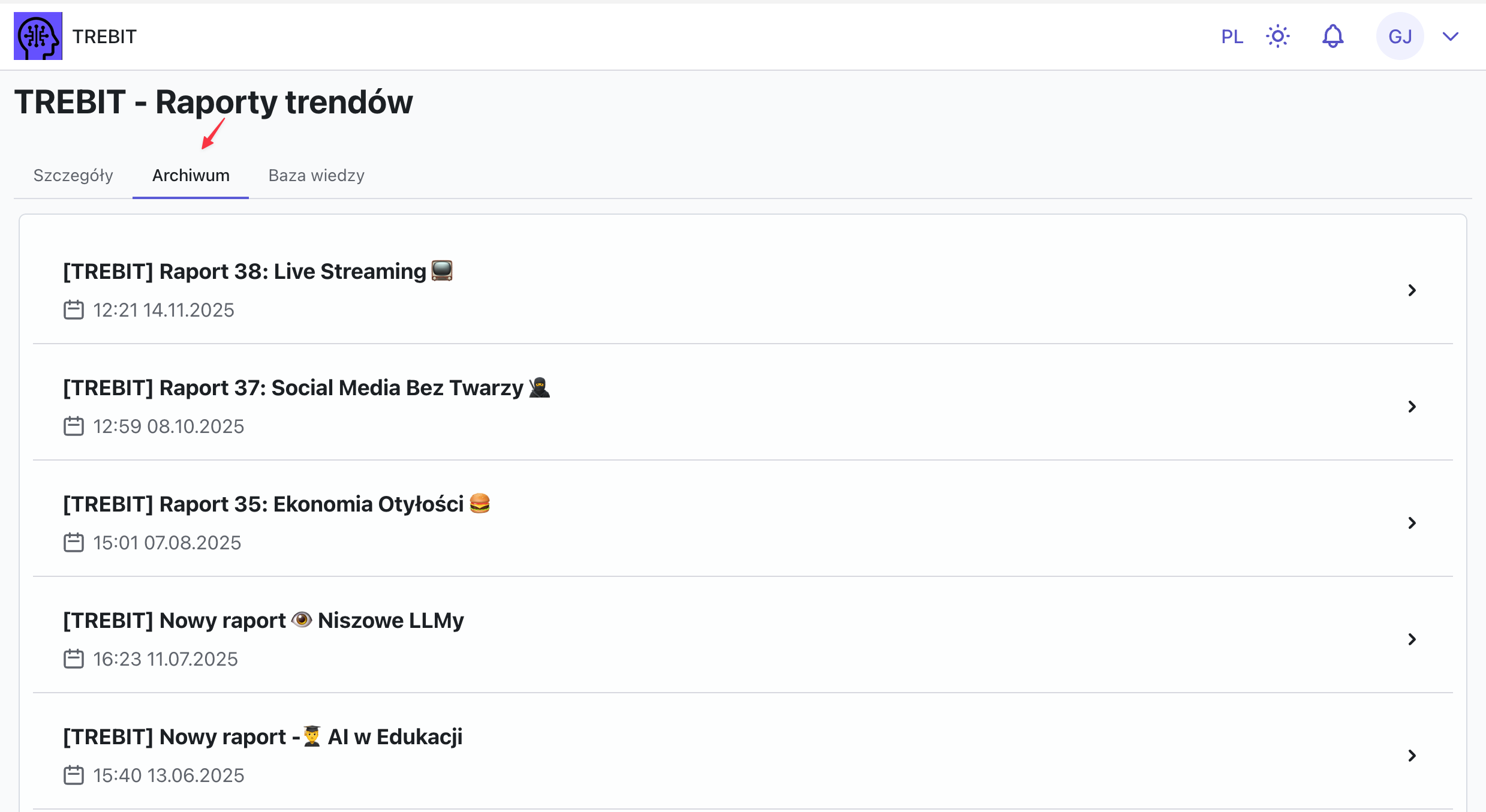Expand the user account dropdown arrow
The height and width of the screenshot is (812, 1486).
tap(1450, 37)
